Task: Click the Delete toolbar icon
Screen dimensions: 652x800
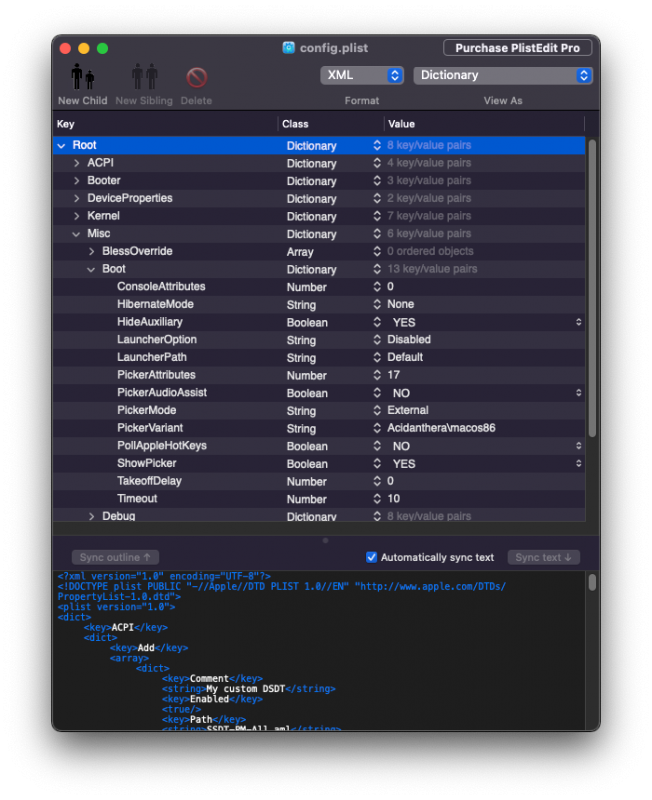Action: coord(196,77)
